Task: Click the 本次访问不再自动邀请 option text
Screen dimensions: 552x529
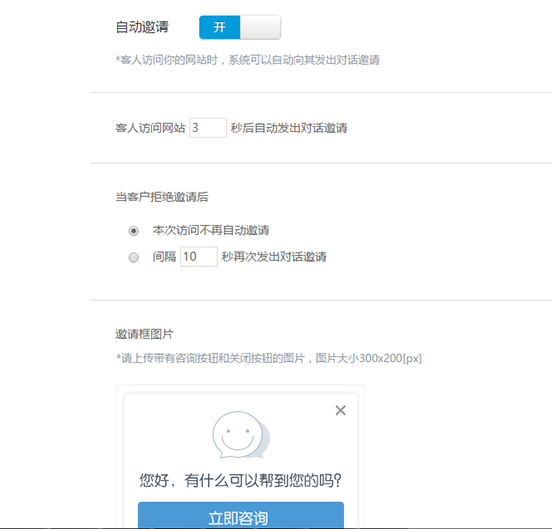Action: pyautogui.click(x=211, y=230)
